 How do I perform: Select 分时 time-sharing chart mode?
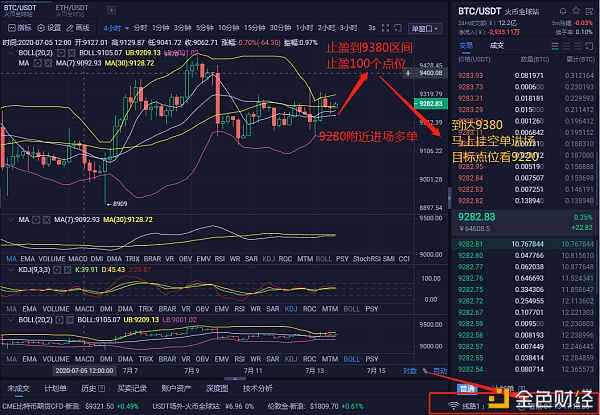[140, 28]
